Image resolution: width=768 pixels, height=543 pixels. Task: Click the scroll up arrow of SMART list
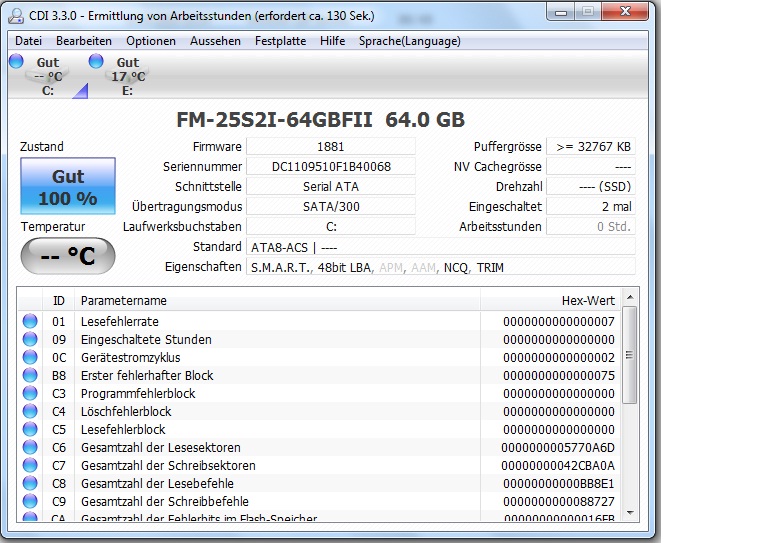pos(630,297)
